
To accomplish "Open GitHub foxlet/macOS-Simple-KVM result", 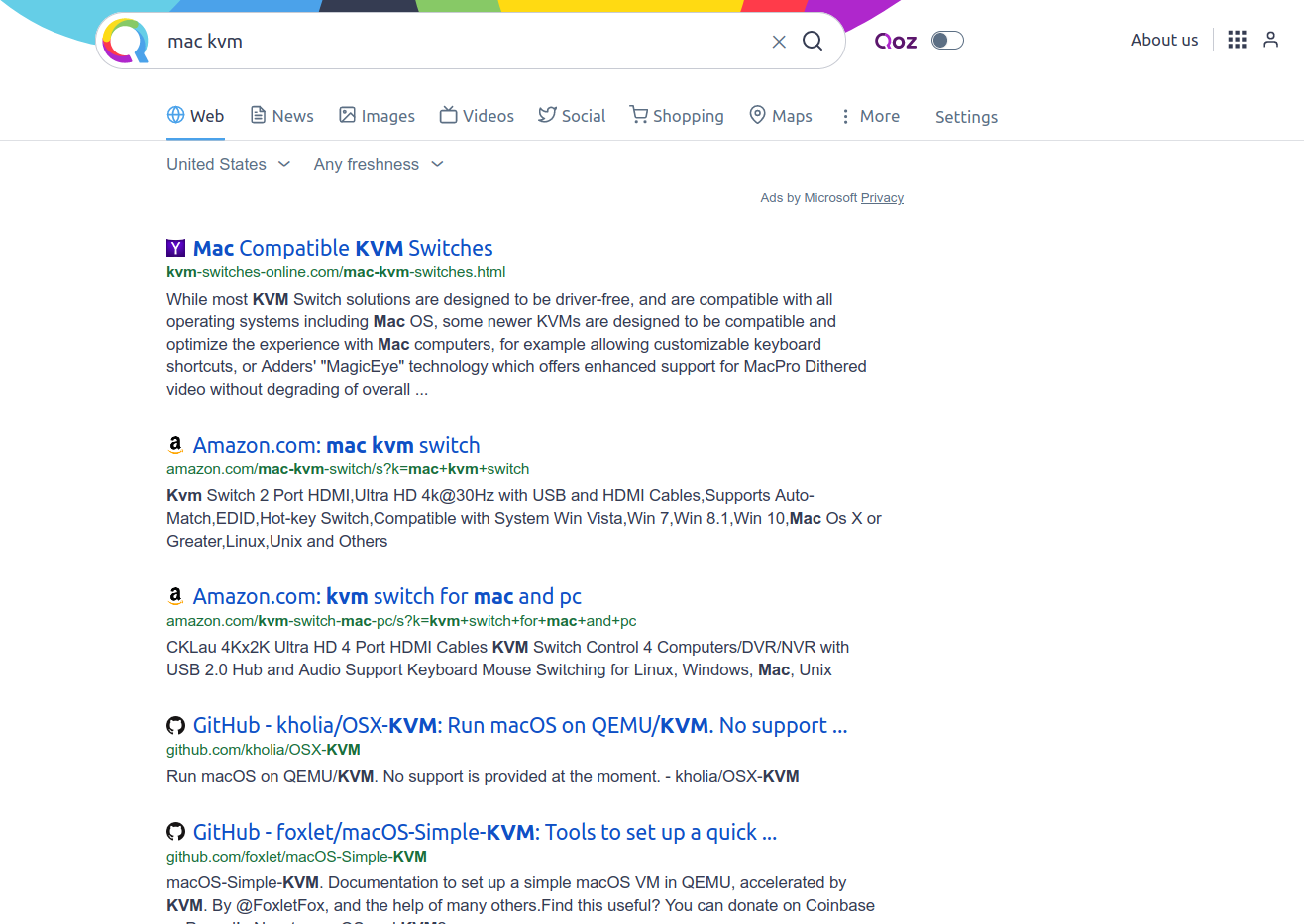I will click(485, 832).
